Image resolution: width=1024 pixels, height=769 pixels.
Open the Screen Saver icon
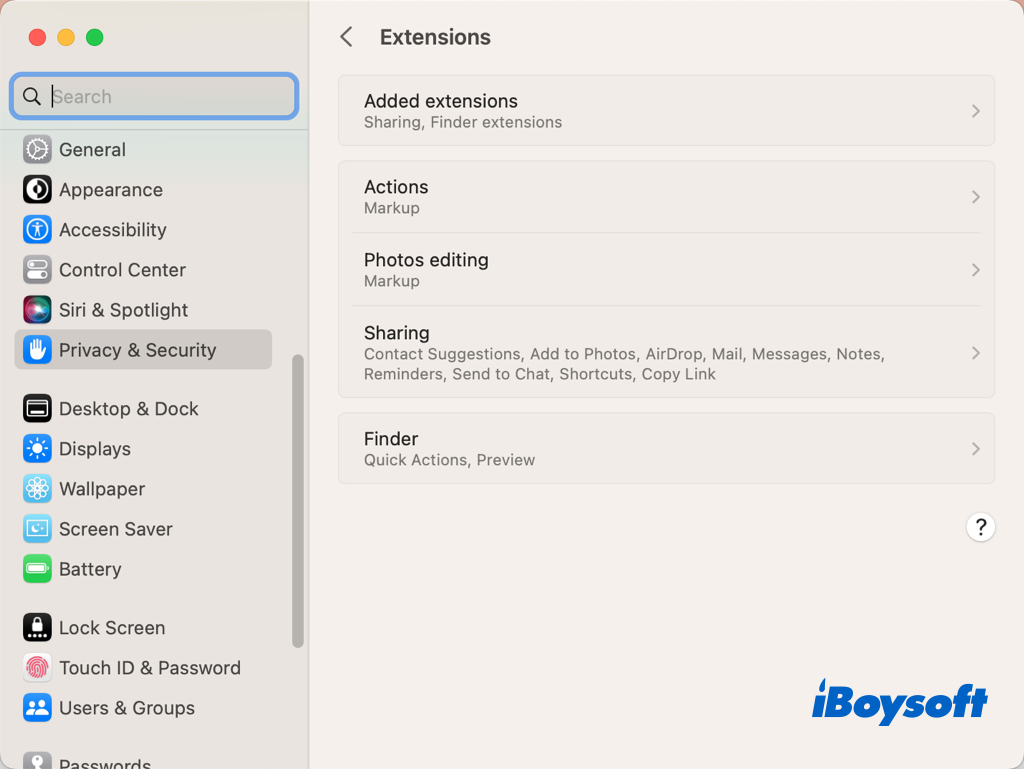(x=37, y=529)
